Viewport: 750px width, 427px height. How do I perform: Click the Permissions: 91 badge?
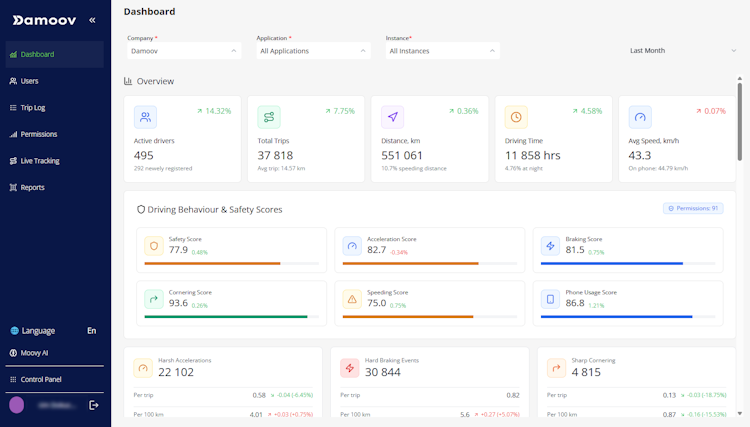coord(693,208)
